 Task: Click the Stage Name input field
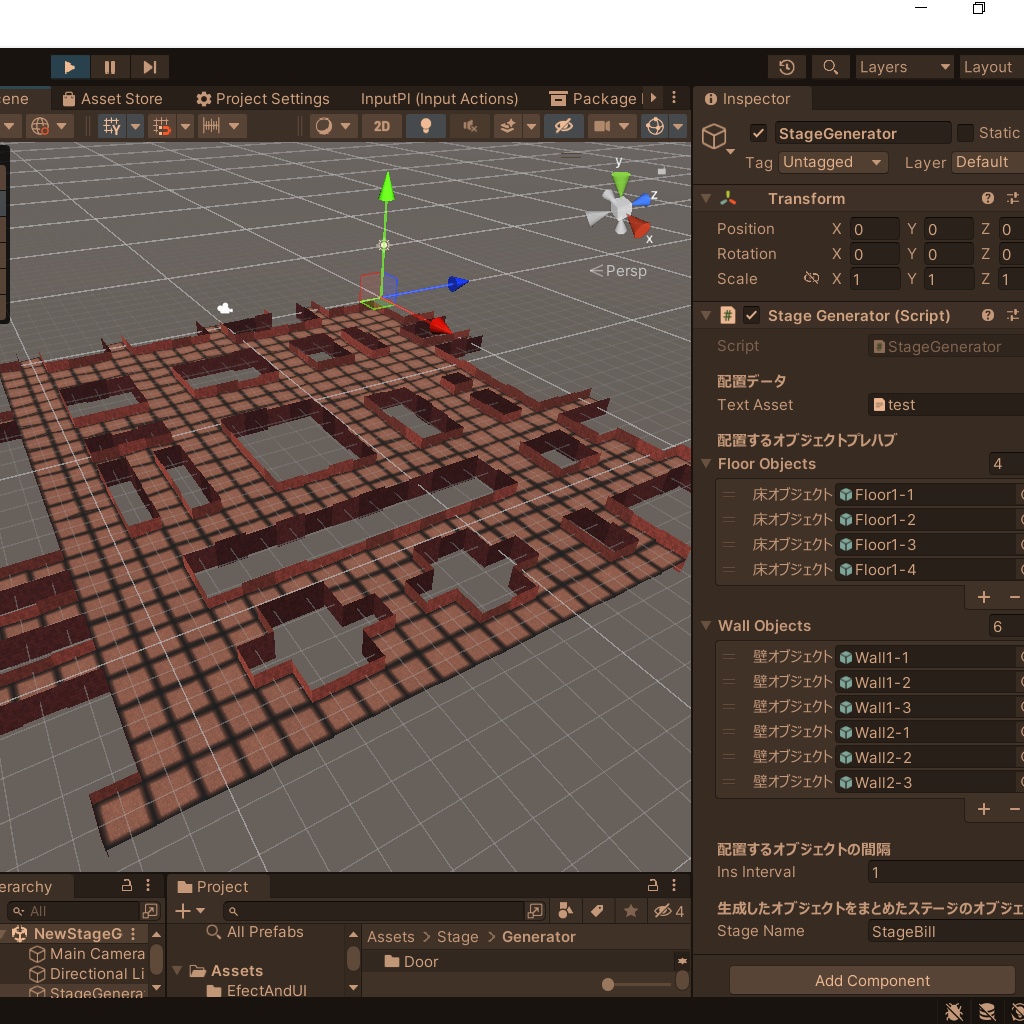point(945,931)
